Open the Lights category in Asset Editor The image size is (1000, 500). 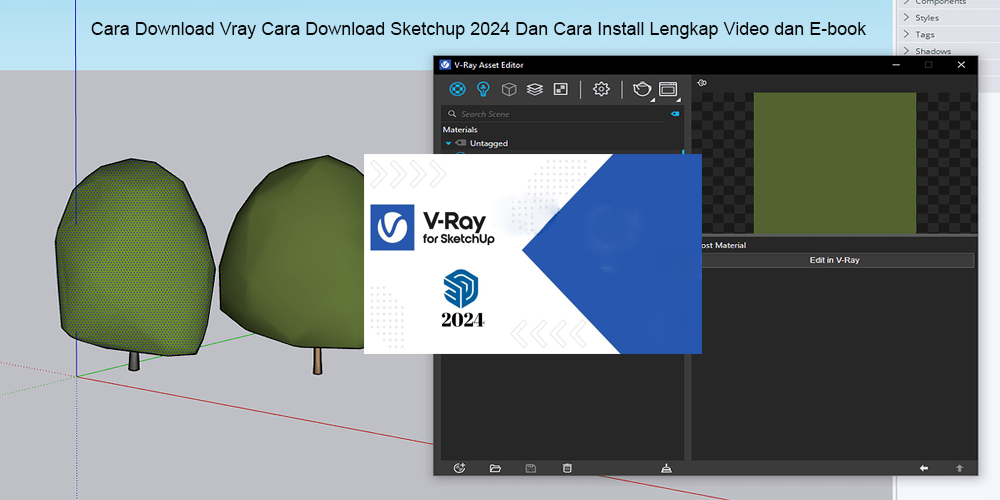[483, 89]
